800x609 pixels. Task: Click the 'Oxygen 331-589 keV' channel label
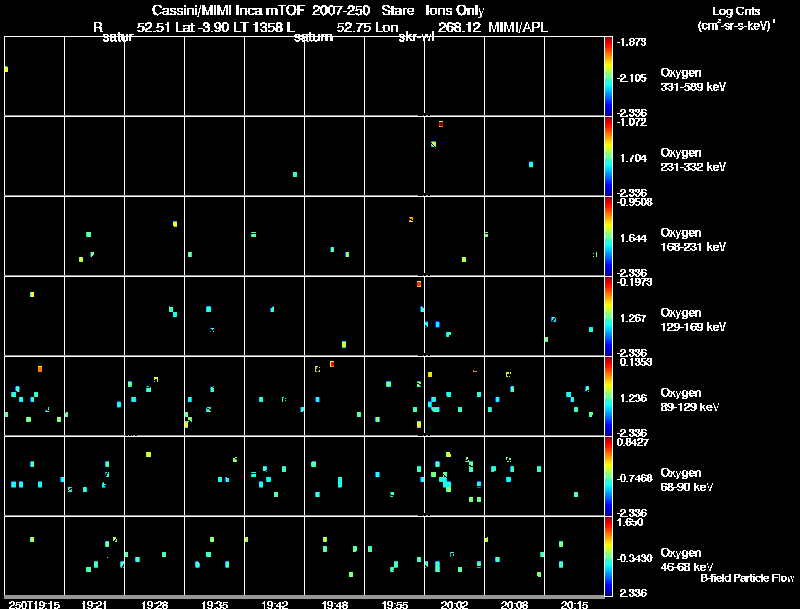pos(693,80)
